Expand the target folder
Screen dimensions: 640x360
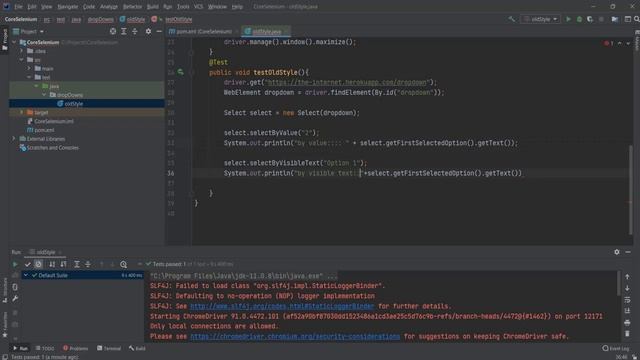click(x=22, y=112)
